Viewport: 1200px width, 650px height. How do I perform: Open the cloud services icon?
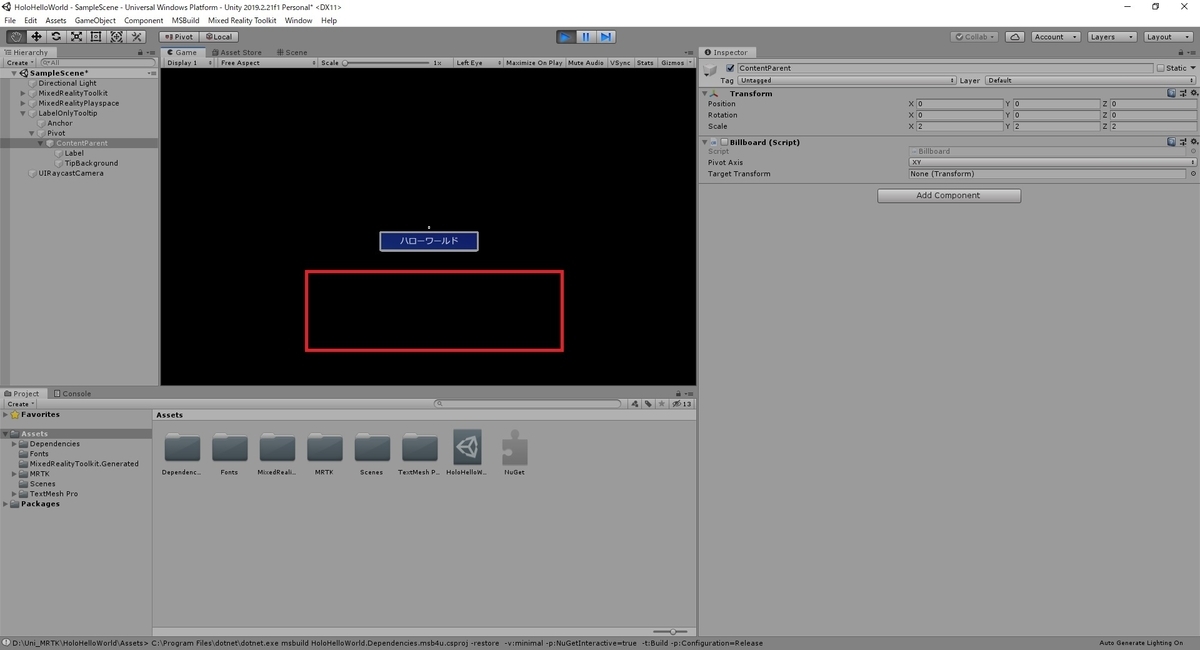pyautogui.click(x=1015, y=37)
